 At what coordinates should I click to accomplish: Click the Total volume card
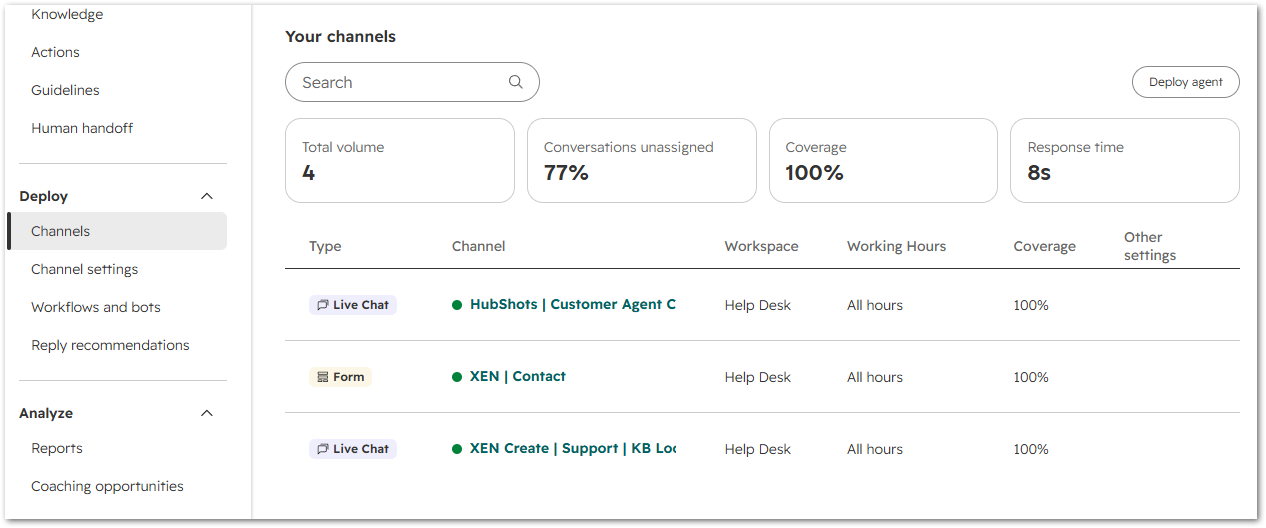pos(400,160)
